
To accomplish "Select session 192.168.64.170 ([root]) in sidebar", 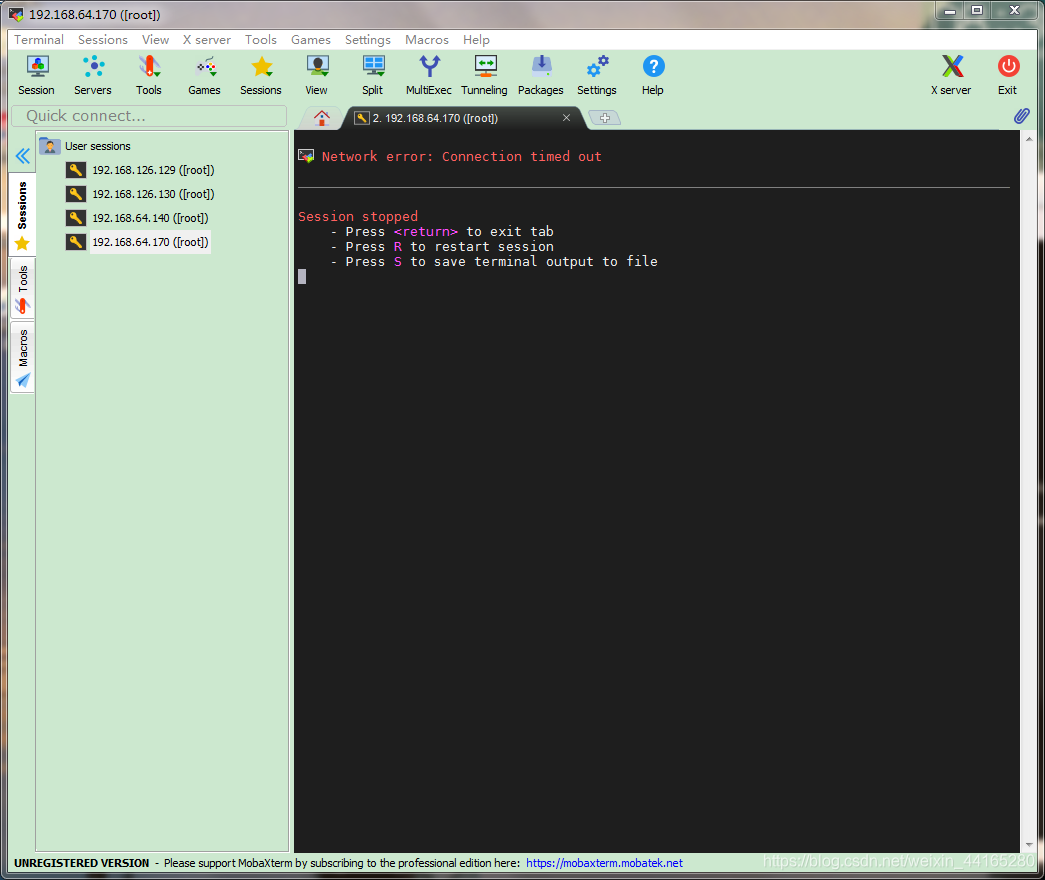I will click(x=150, y=242).
